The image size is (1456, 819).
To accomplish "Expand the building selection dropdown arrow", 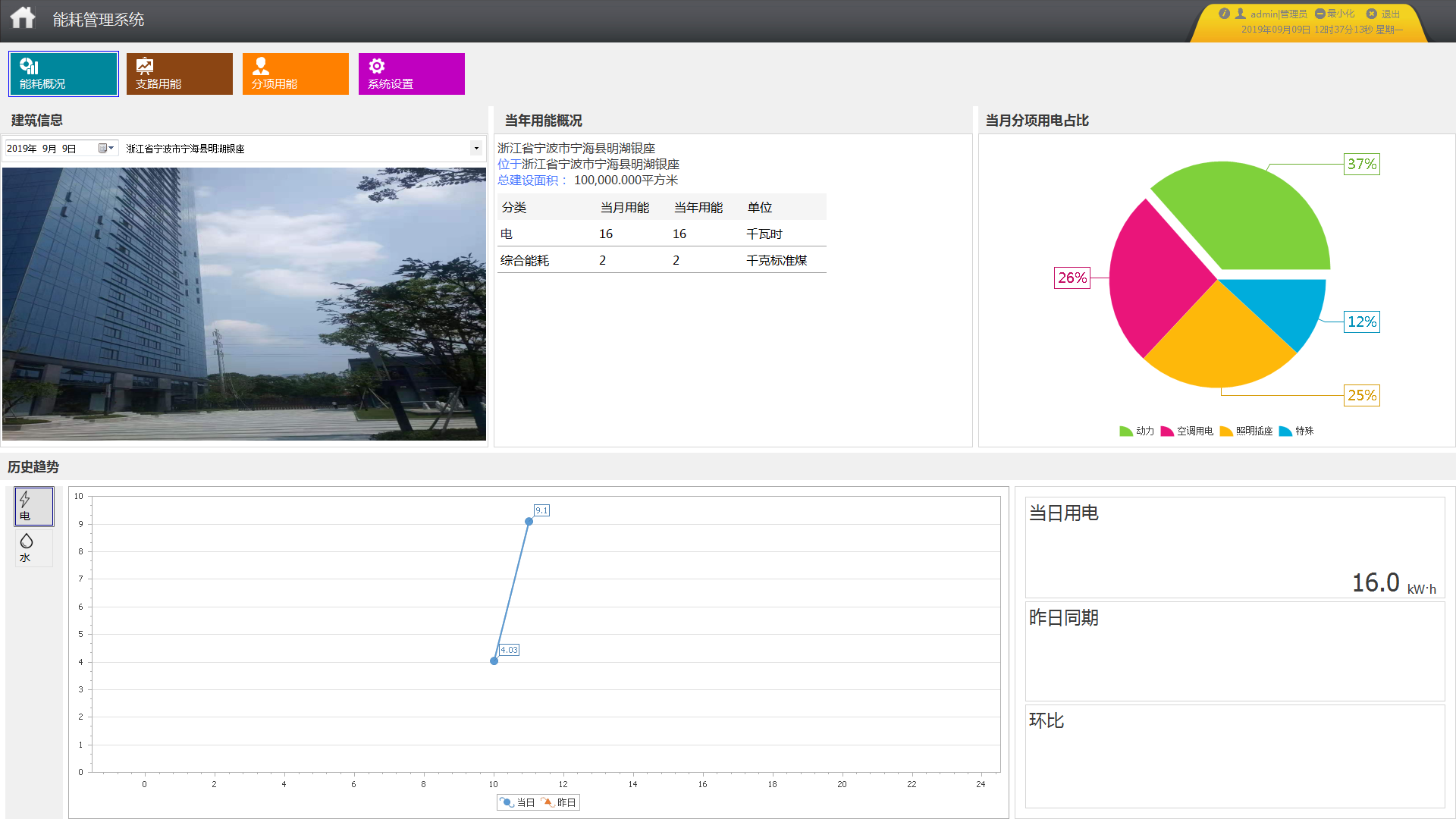I will pos(476,149).
